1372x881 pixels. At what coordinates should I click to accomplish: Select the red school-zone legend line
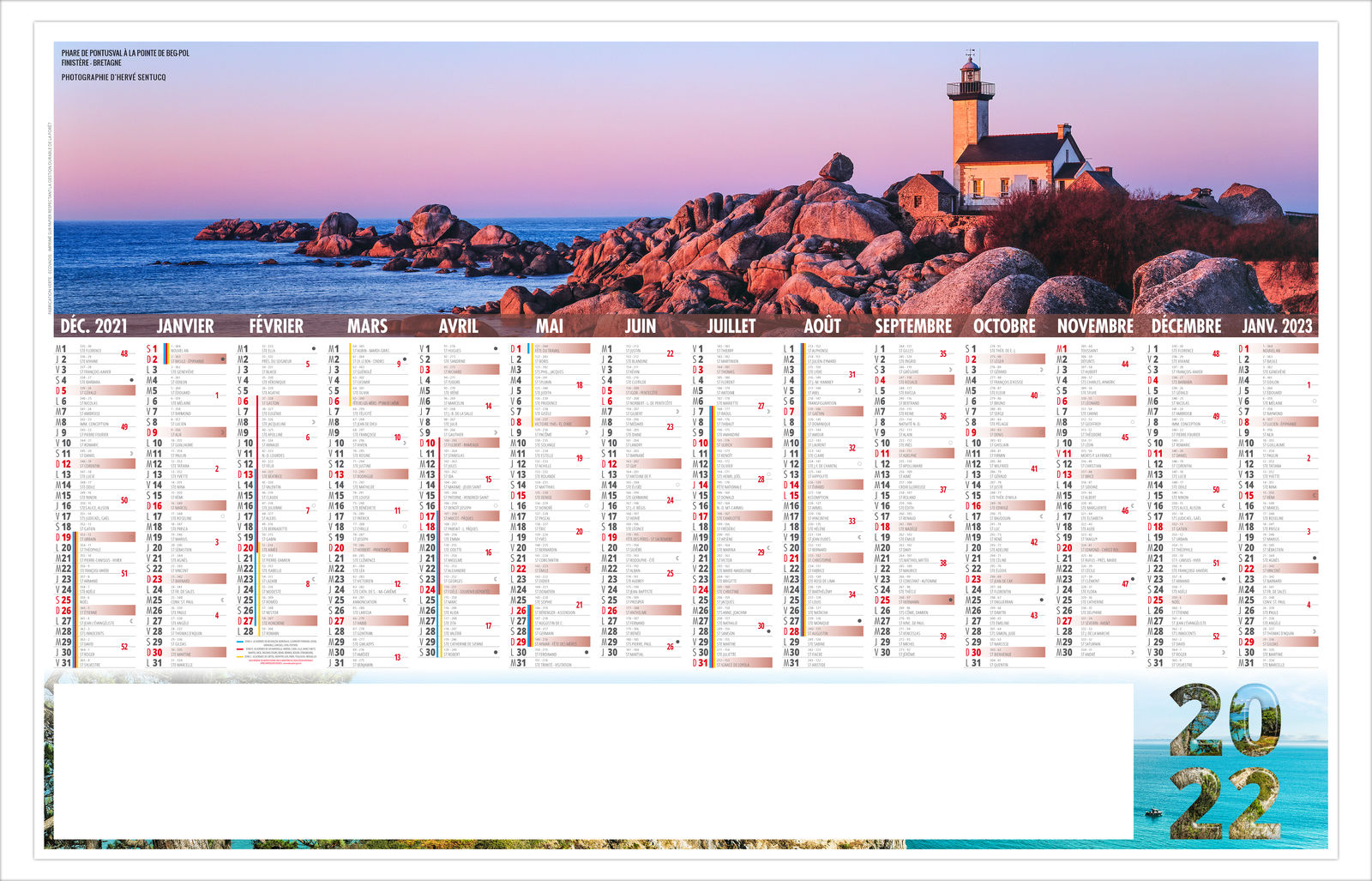point(238,649)
